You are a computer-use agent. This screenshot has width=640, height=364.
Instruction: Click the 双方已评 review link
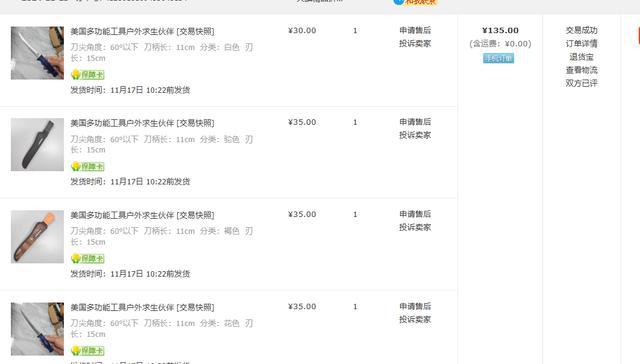tap(581, 83)
